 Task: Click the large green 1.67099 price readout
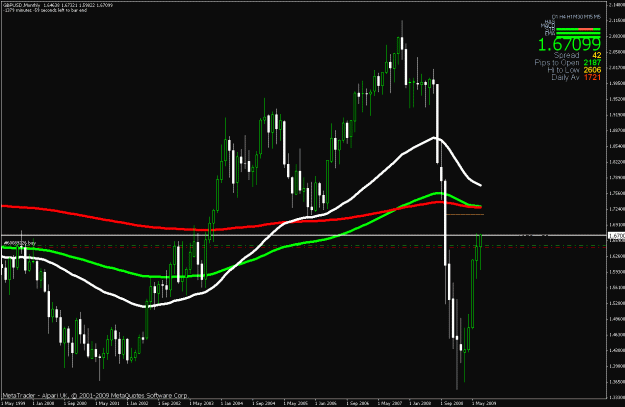[569, 45]
